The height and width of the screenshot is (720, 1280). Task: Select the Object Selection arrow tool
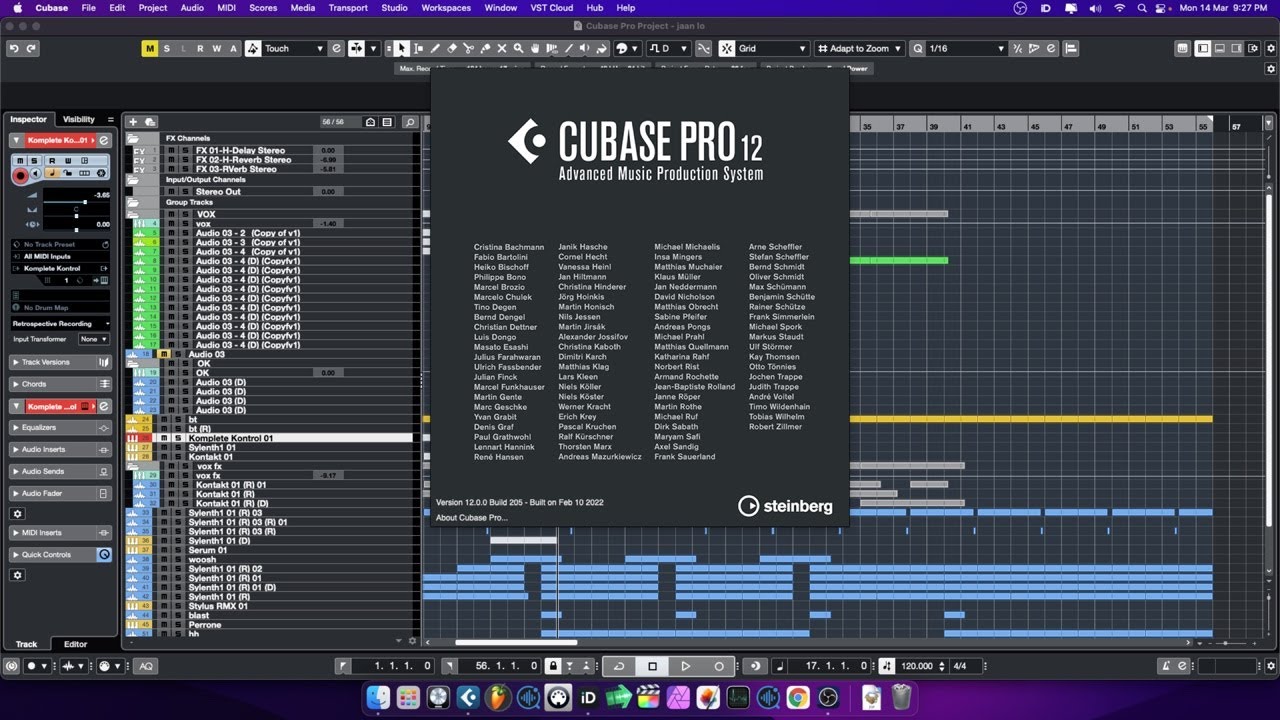[x=401, y=48]
